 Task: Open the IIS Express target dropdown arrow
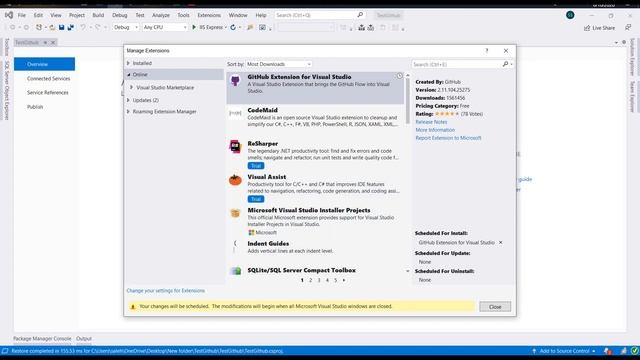click(x=226, y=27)
